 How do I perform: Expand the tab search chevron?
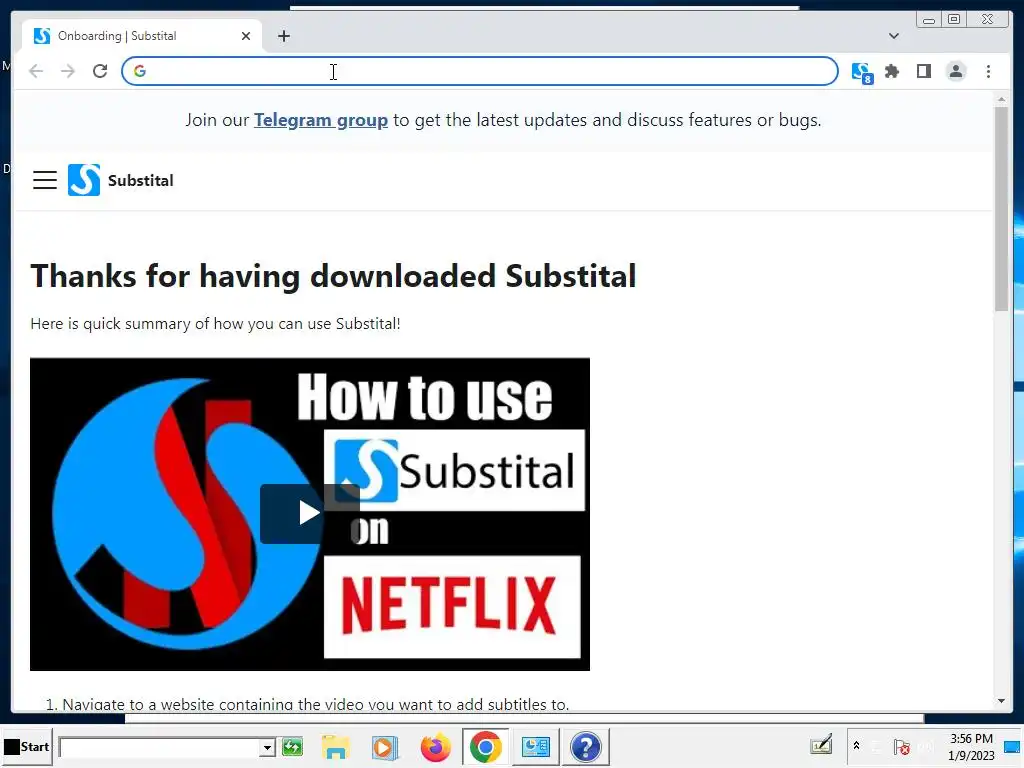point(893,36)
